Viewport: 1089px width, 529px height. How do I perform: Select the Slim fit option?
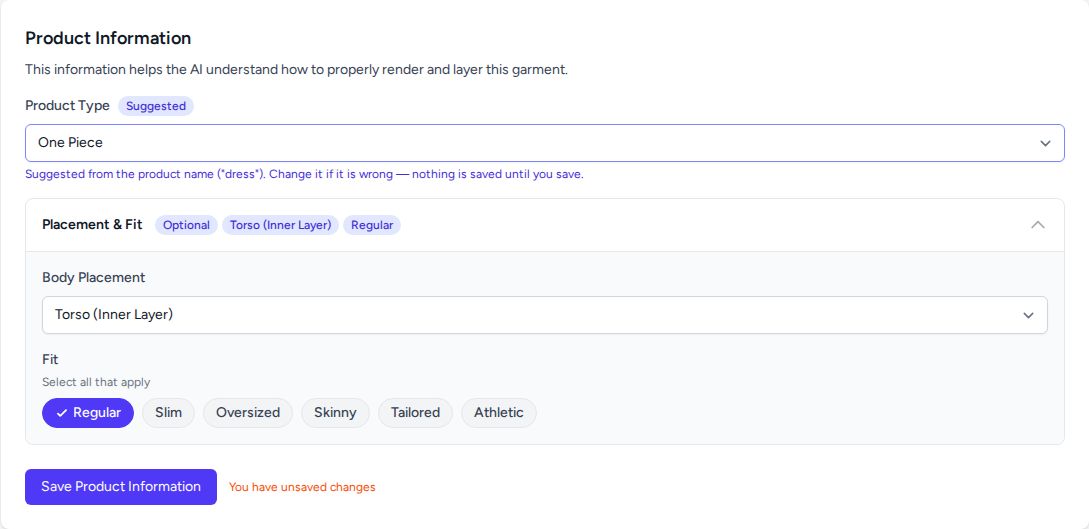(169, 413)
